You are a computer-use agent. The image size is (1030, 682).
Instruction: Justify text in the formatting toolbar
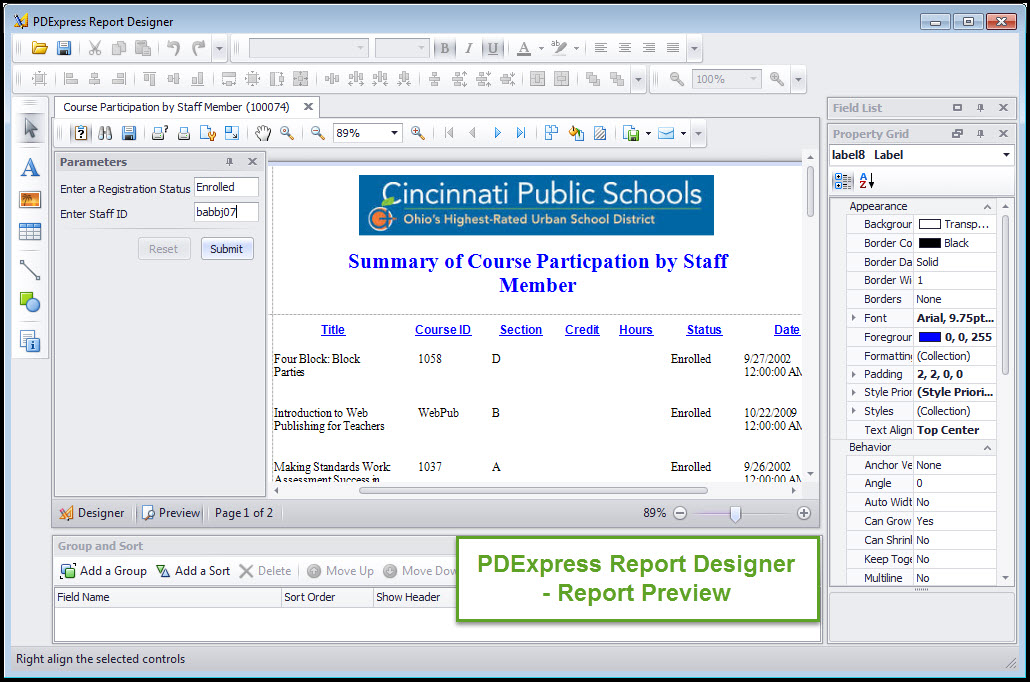tap(673, 48)
